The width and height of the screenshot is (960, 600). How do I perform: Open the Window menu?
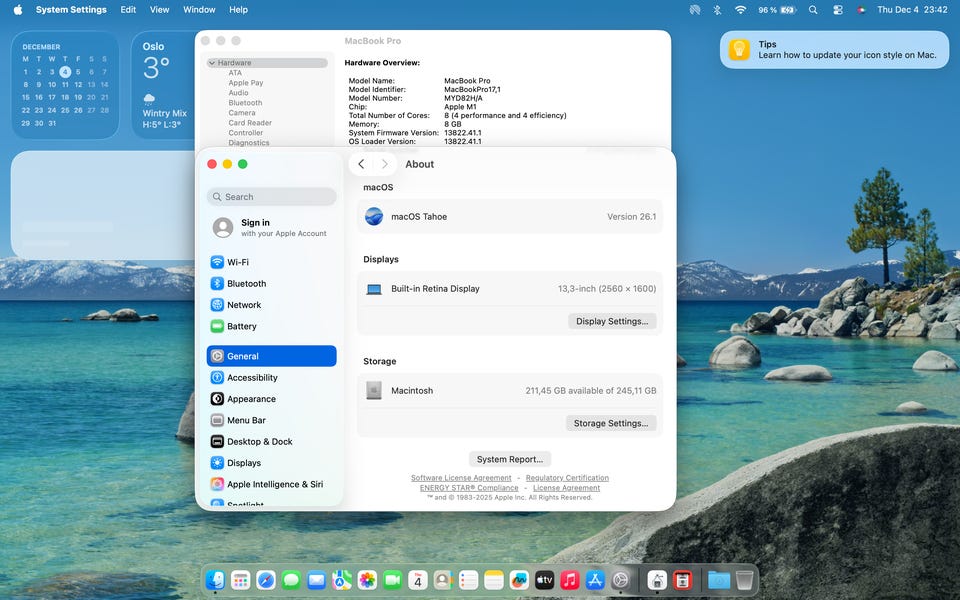tap(199, 10)
